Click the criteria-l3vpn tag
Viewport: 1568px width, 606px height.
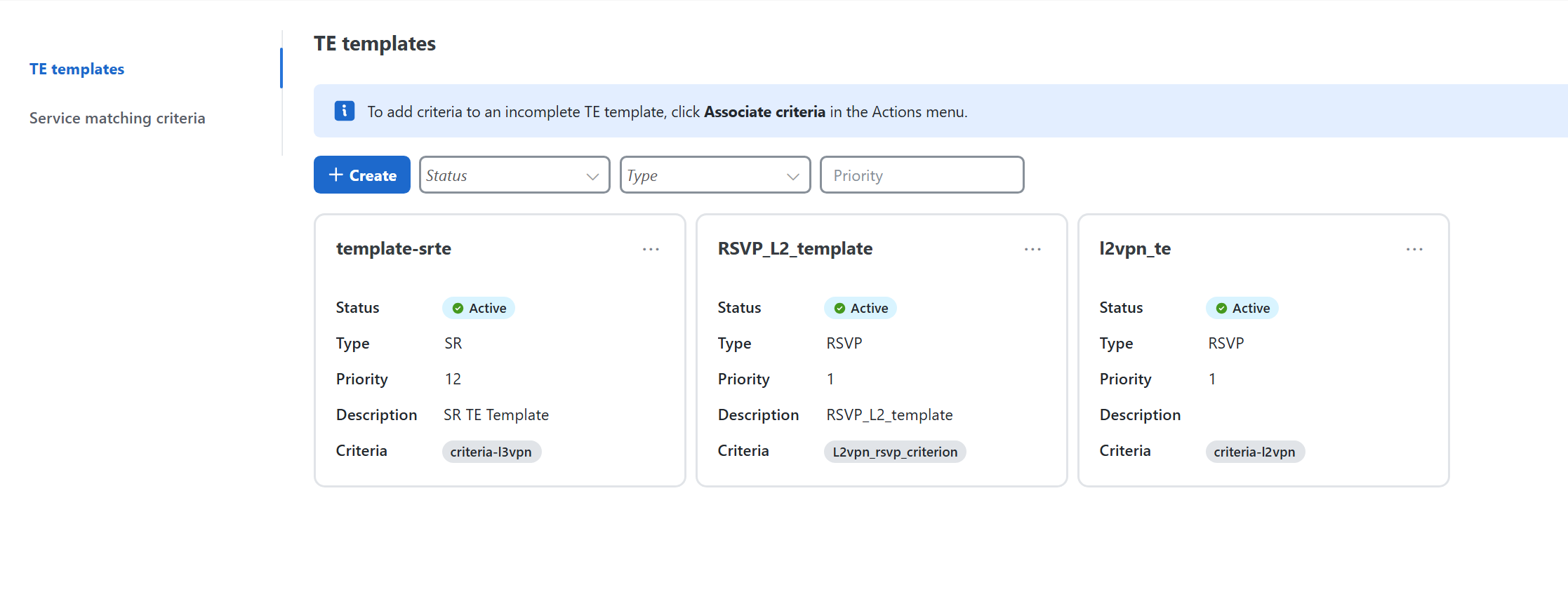491,452
